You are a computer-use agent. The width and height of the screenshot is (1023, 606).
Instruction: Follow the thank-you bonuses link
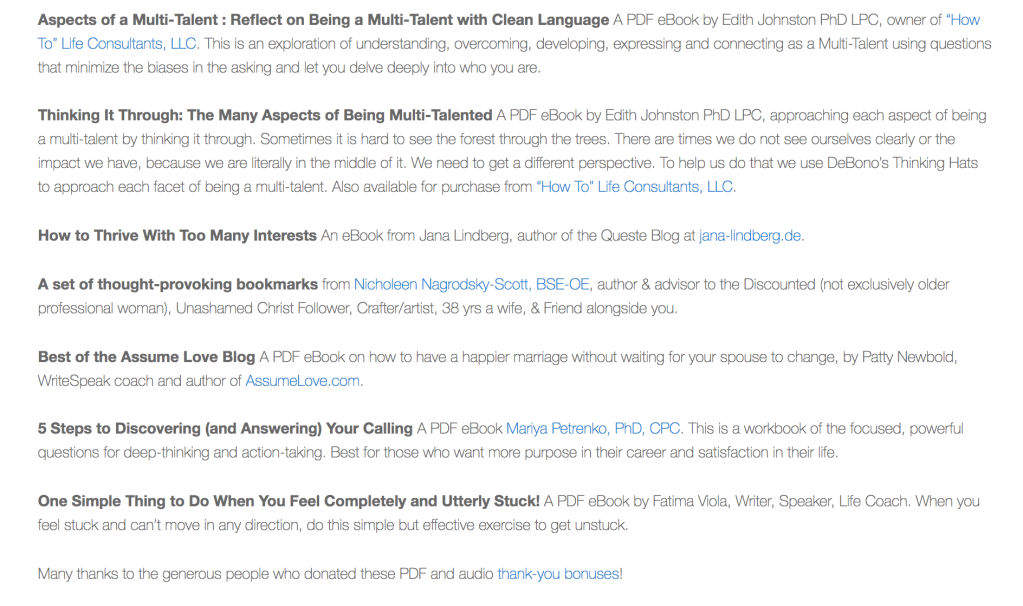click(559, 574)
